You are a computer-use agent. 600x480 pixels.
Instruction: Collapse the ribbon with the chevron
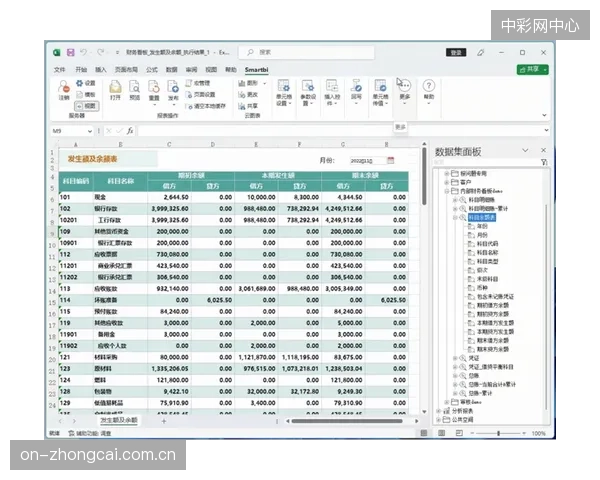tap(544, 115)
